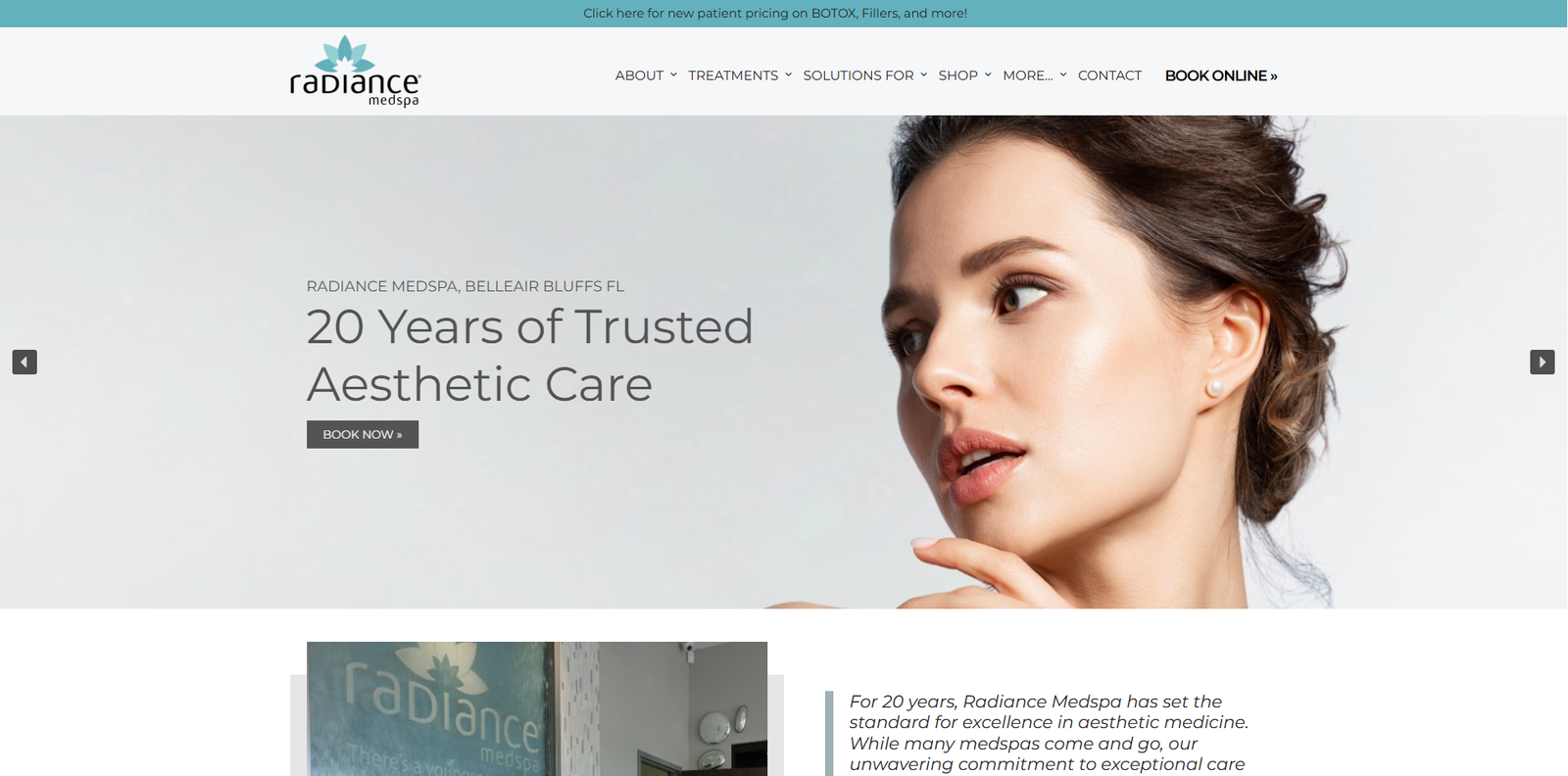The image size is (1568, 776).
Task: Click the 20 Years of Trusted heading
Action: (530, 326)
